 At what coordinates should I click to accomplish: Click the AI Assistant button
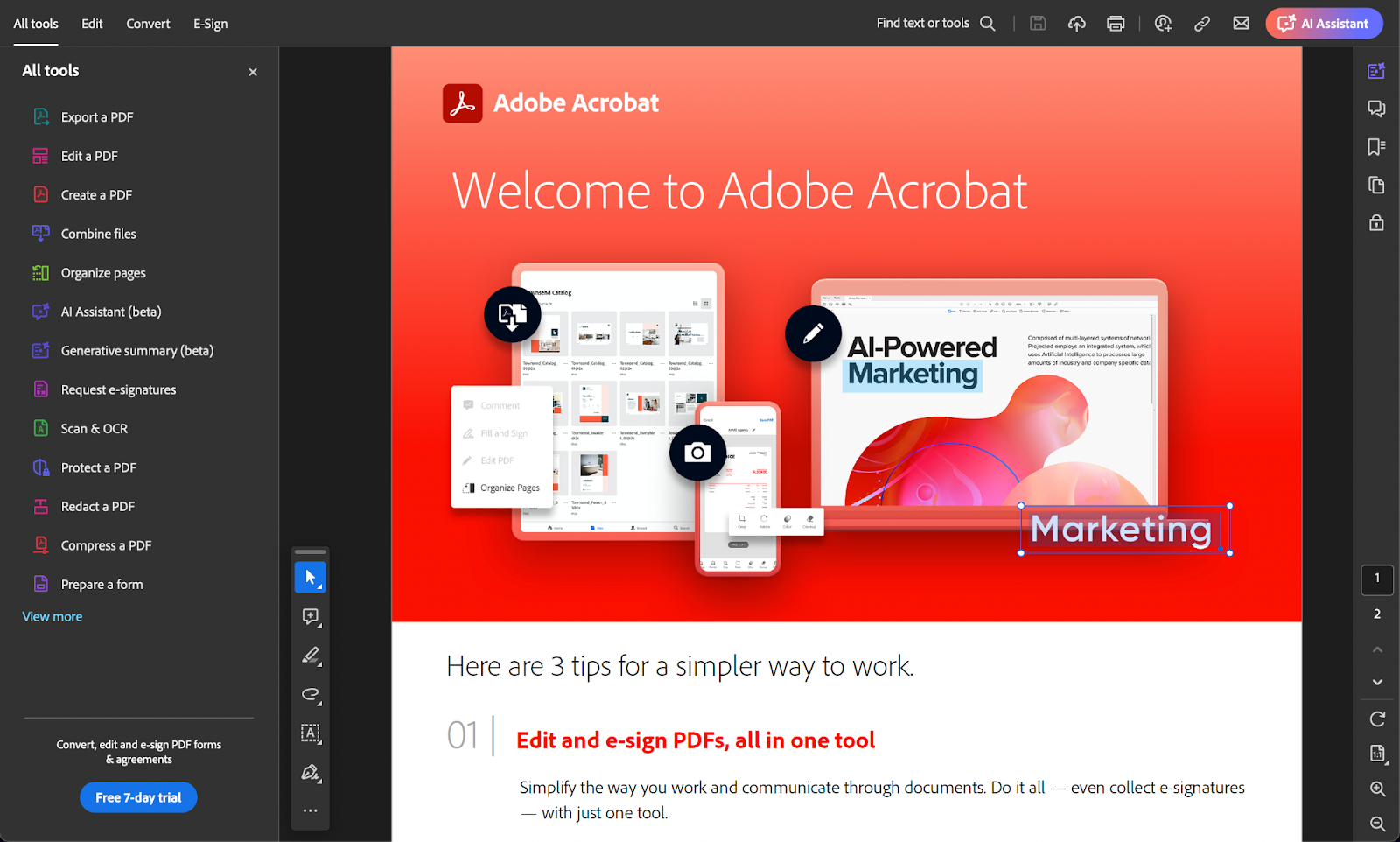click(1324, 24)
